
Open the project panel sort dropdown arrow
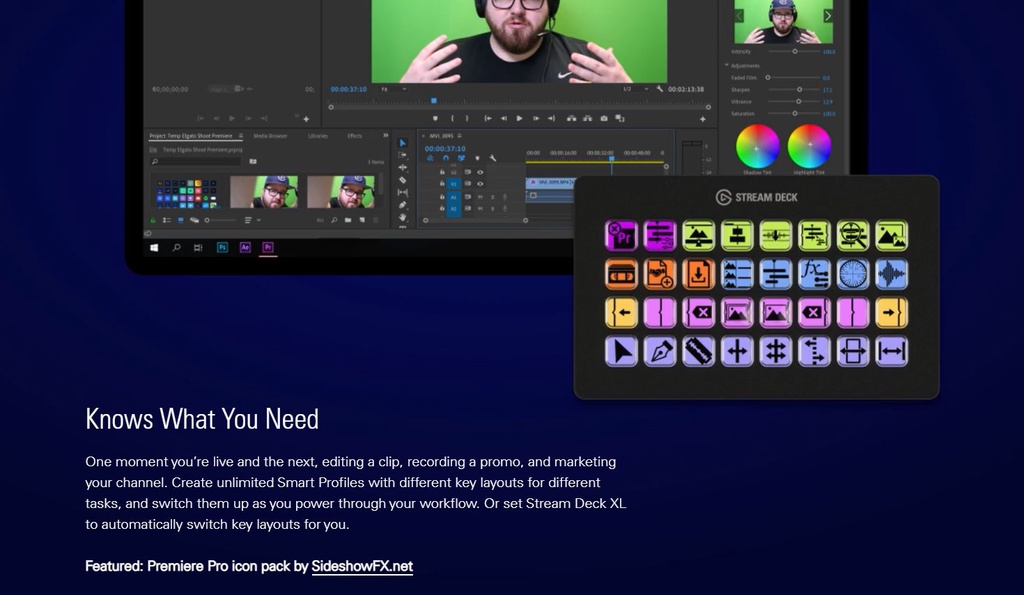click(259, 220)
